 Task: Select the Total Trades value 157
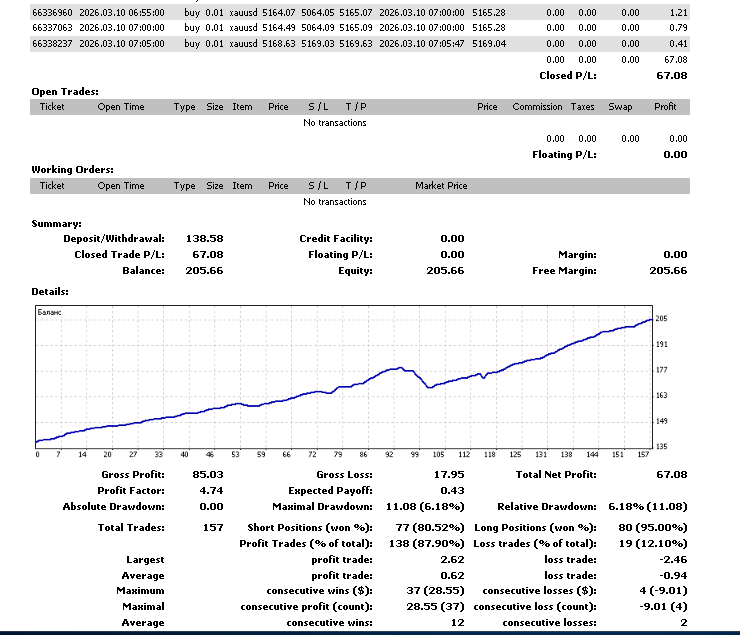(x=212, y=527)
